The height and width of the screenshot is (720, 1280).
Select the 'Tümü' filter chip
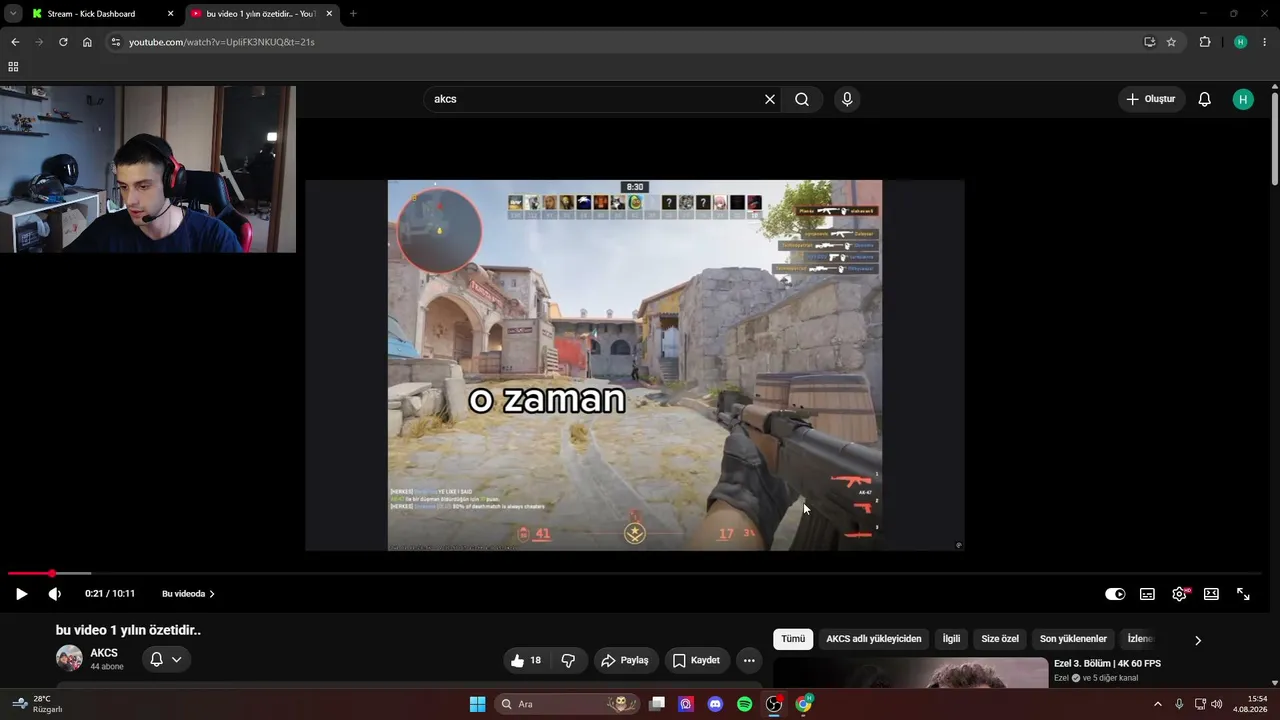(x=793, y=639)
